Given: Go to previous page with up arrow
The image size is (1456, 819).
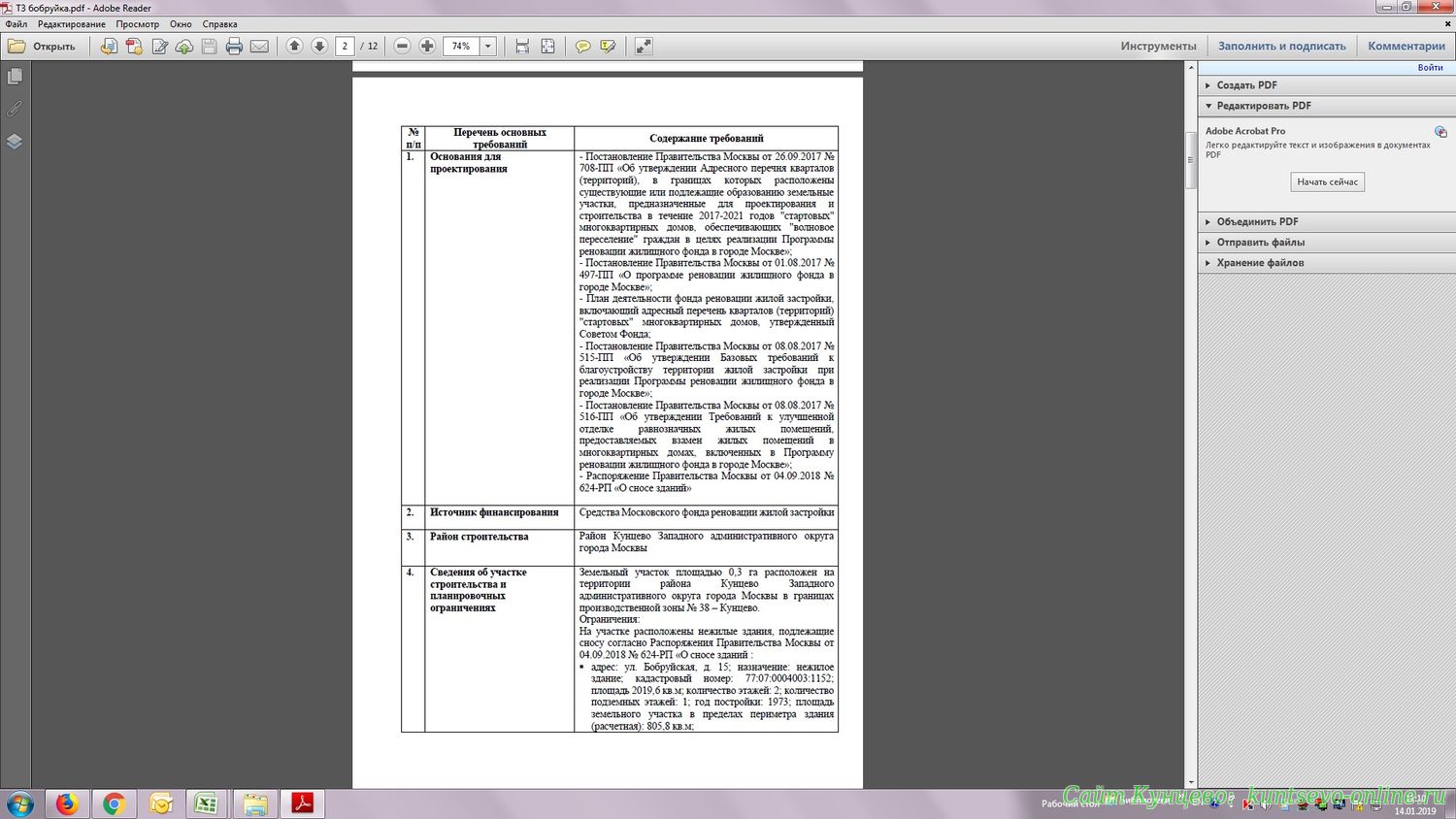Looking at the screenshot, I should coord(294,47).
